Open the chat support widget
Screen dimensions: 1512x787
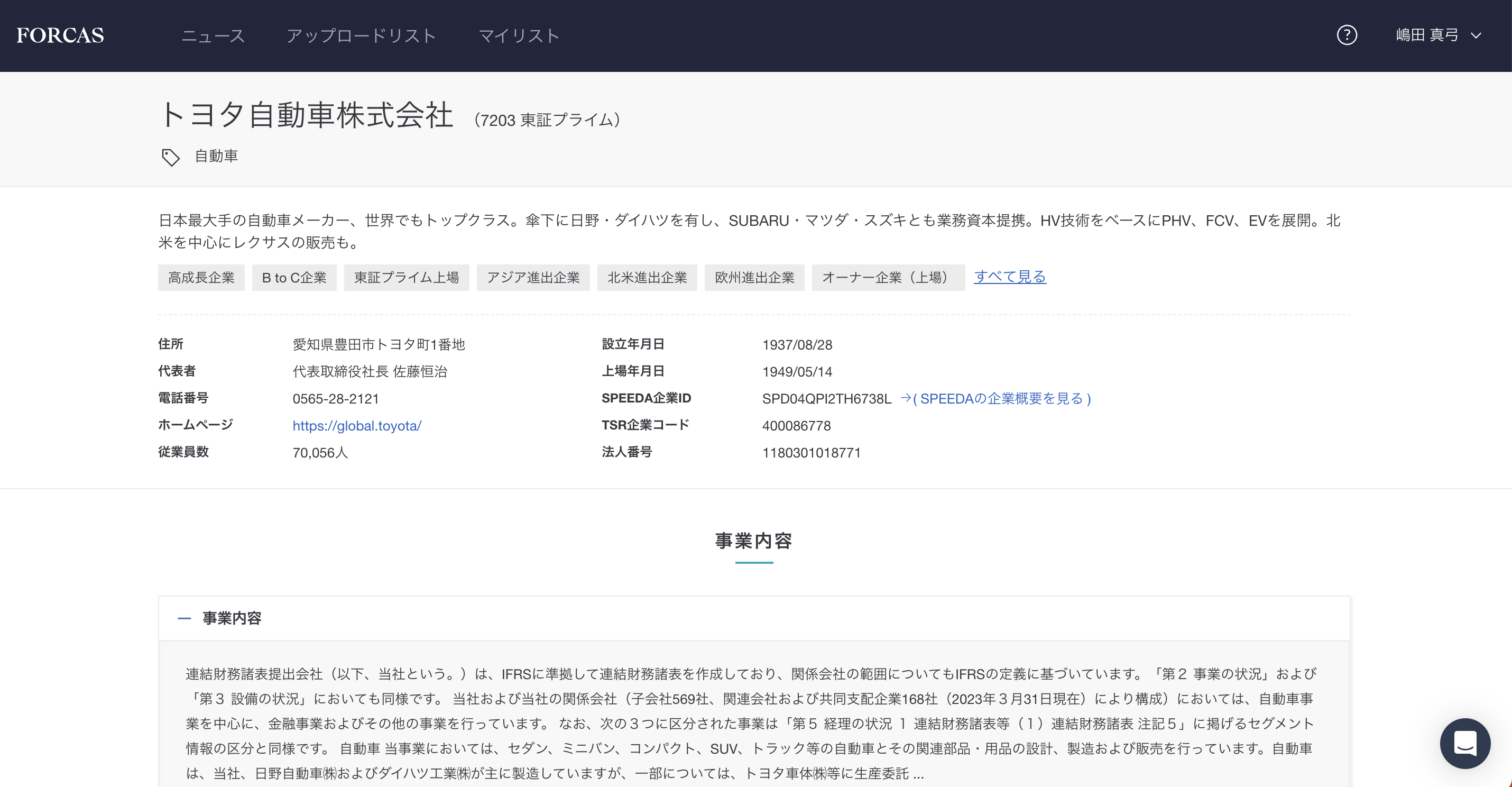[1465, 743]
